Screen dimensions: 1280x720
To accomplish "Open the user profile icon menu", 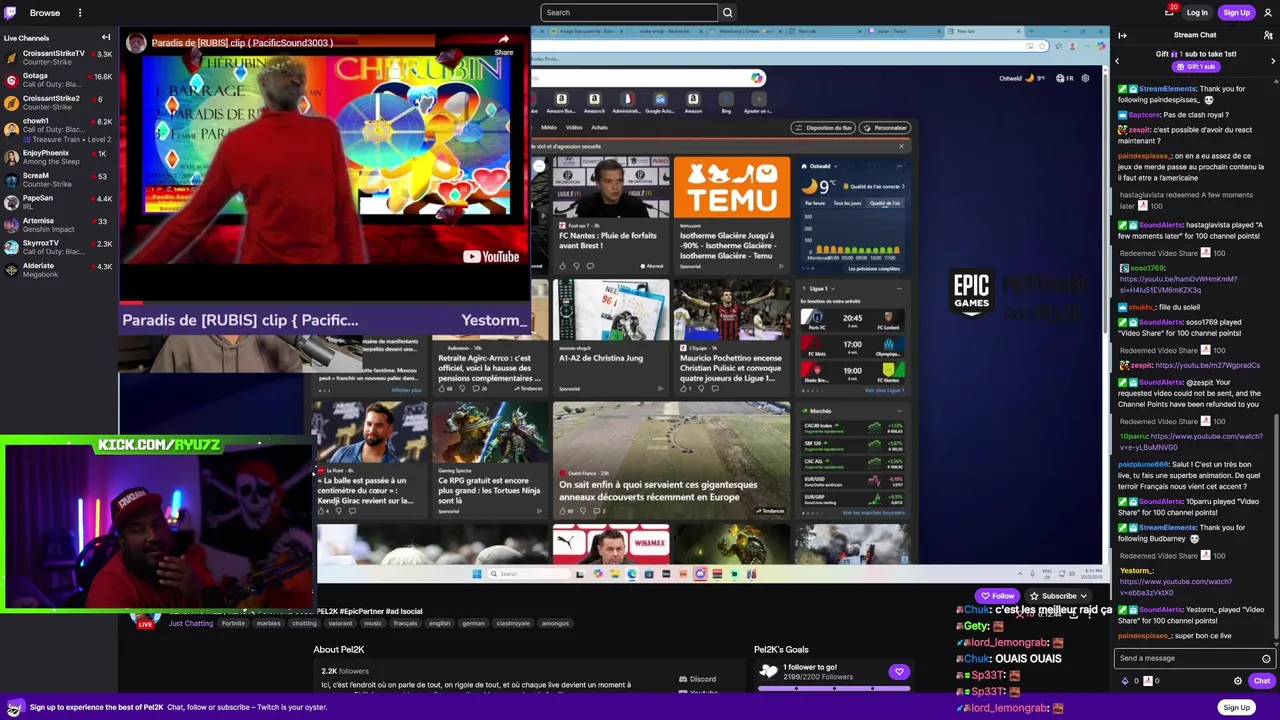I will point(1268,12).
